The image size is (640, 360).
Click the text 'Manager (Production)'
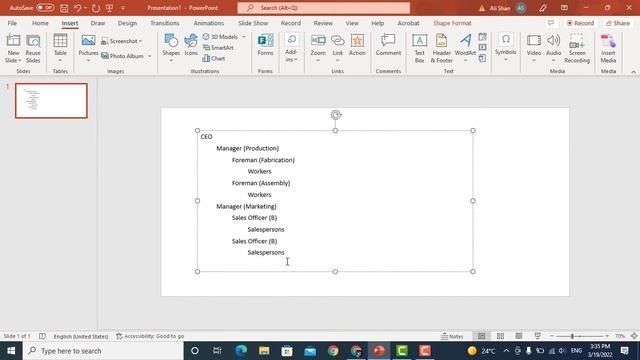pos(248,148)
